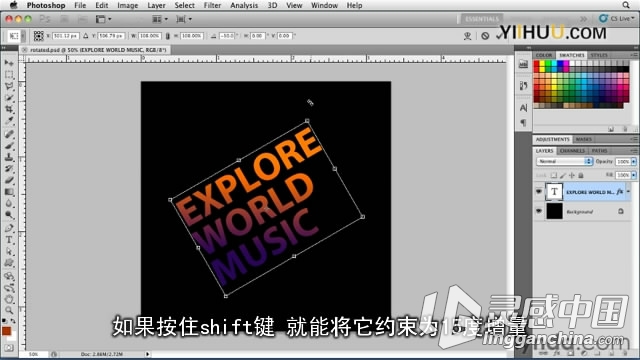Viewport: 640px width, 360px height.
Task: Toggle lock transparent pixels
Action: [x=553, y=176]
